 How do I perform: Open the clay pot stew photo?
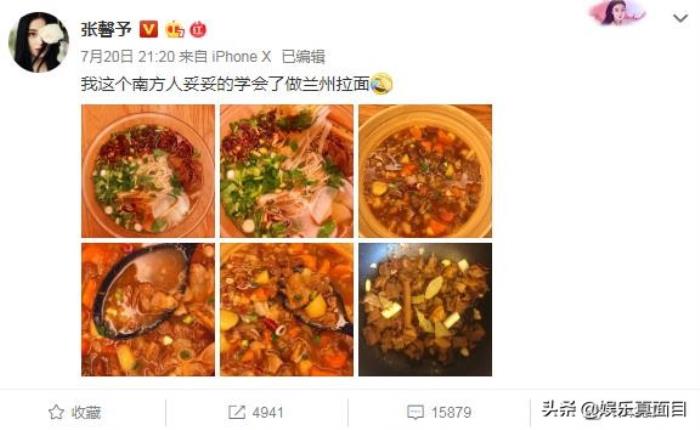(x=425, y=171)
